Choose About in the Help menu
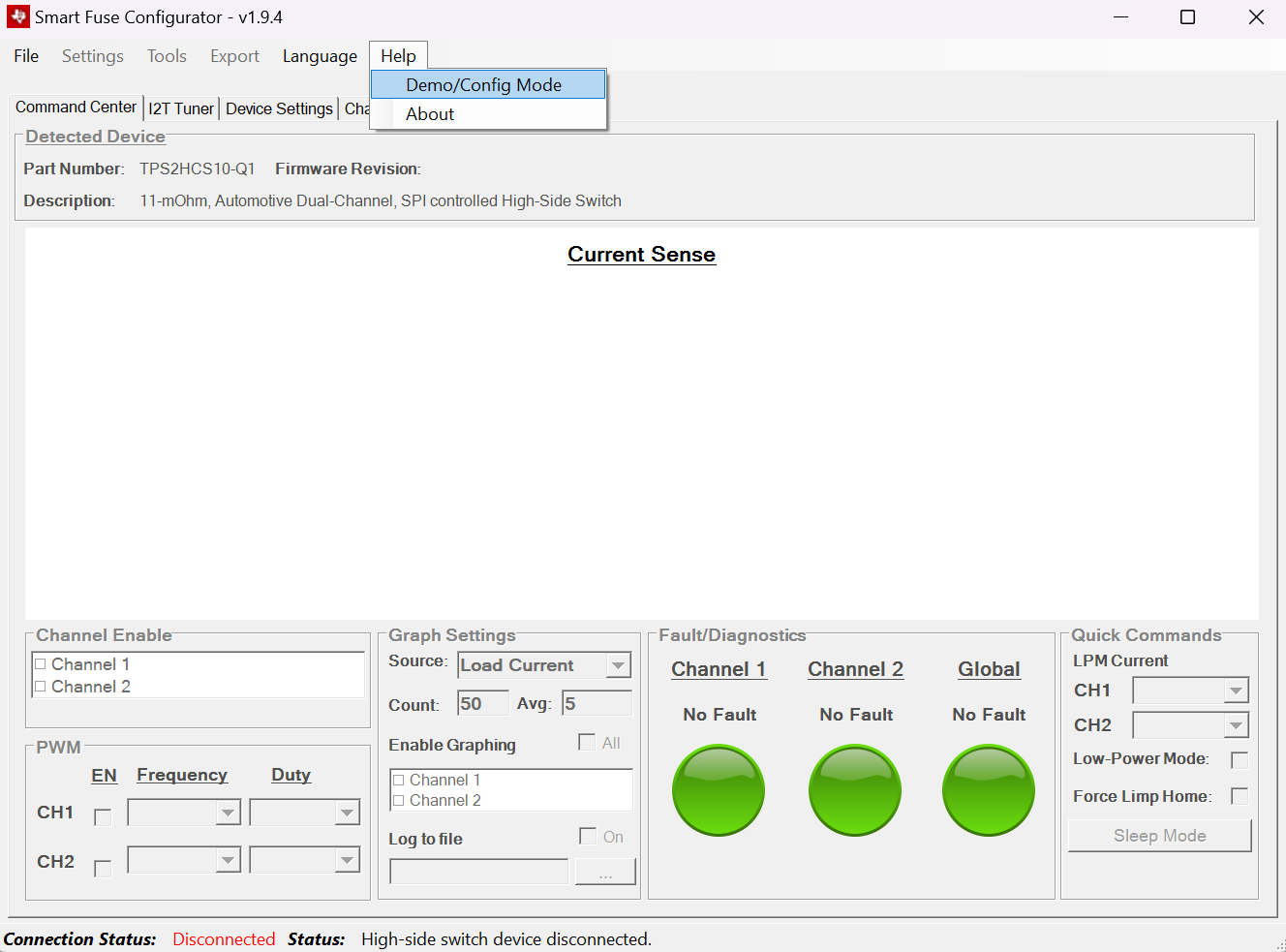Image resolution: width=1286 pixels, height=952 pixels. point(488,114)
